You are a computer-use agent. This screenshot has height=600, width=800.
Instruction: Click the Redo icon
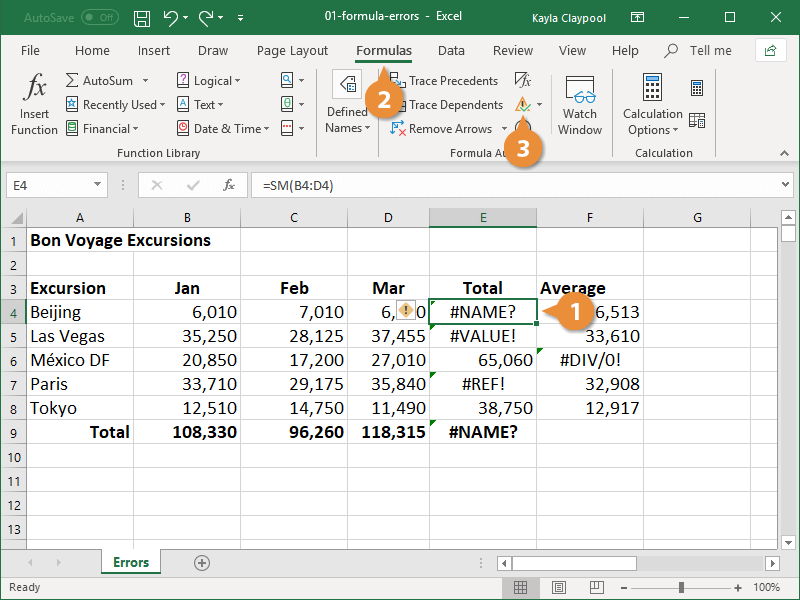point(206,18)
